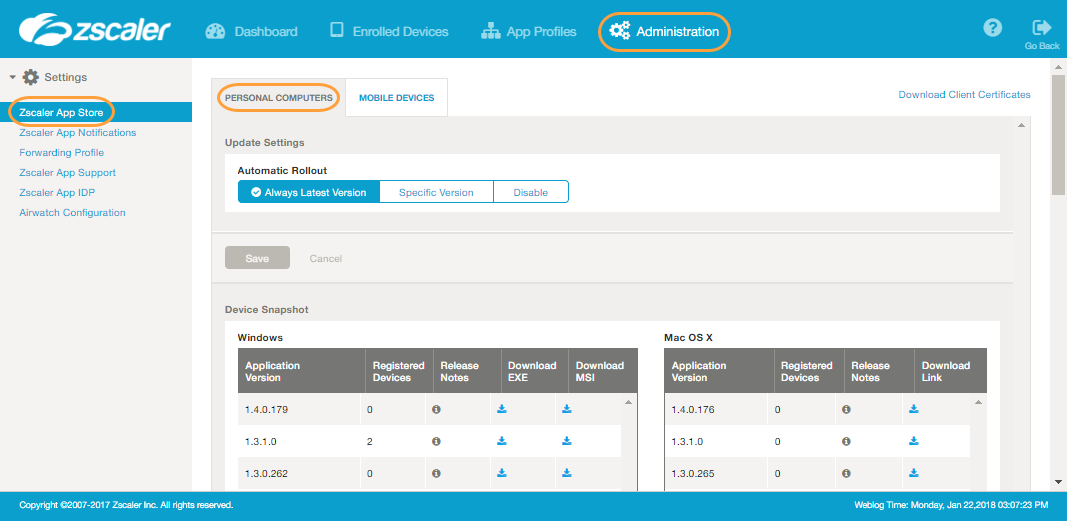The height and width of the screenshot is (521, 1067).
Task: Download MSI for Windows version 1.3.1.0
Action: pyautogui.click(x=567, y=441)
